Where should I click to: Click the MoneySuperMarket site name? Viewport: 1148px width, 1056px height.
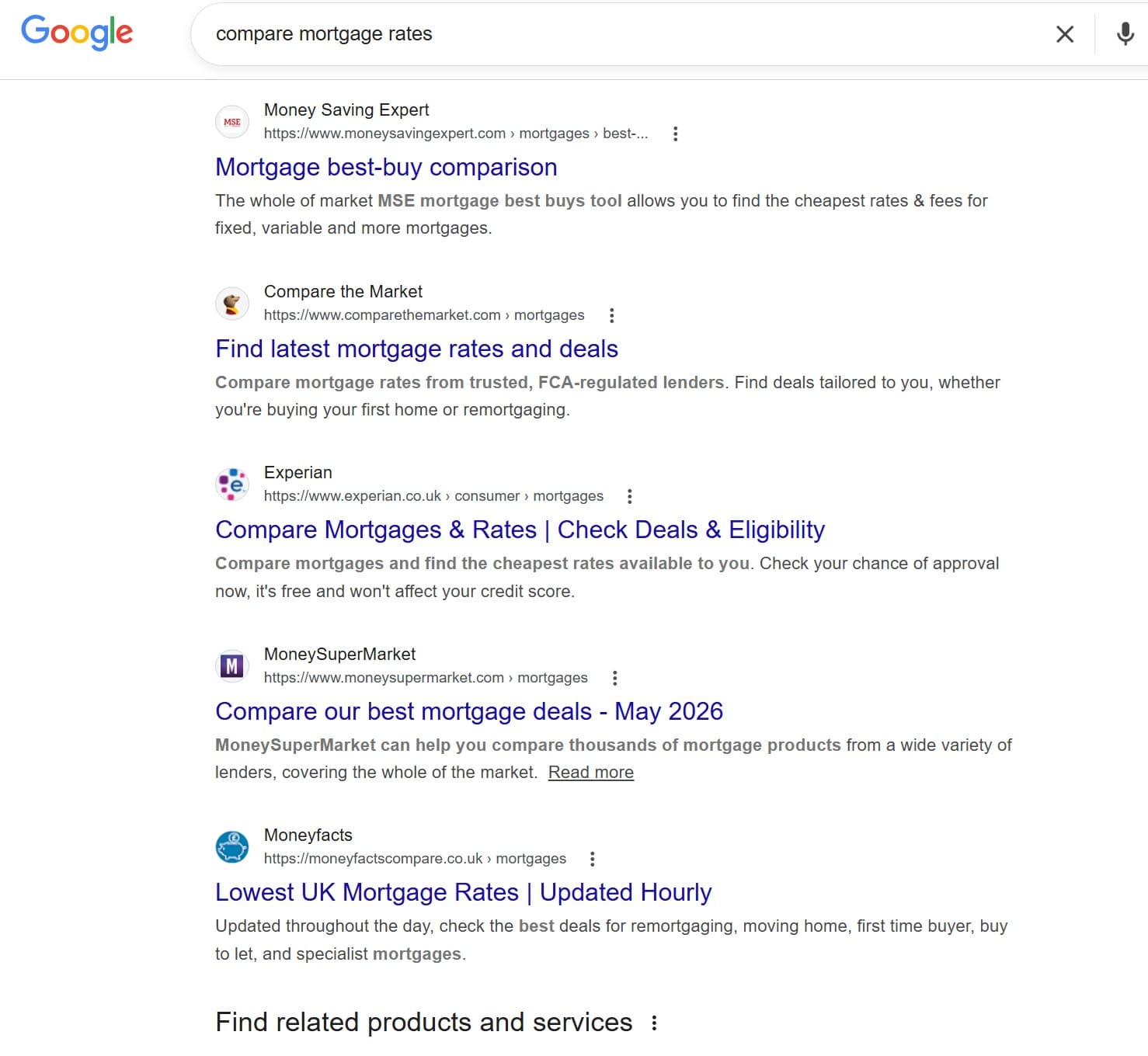coord(339,655)
